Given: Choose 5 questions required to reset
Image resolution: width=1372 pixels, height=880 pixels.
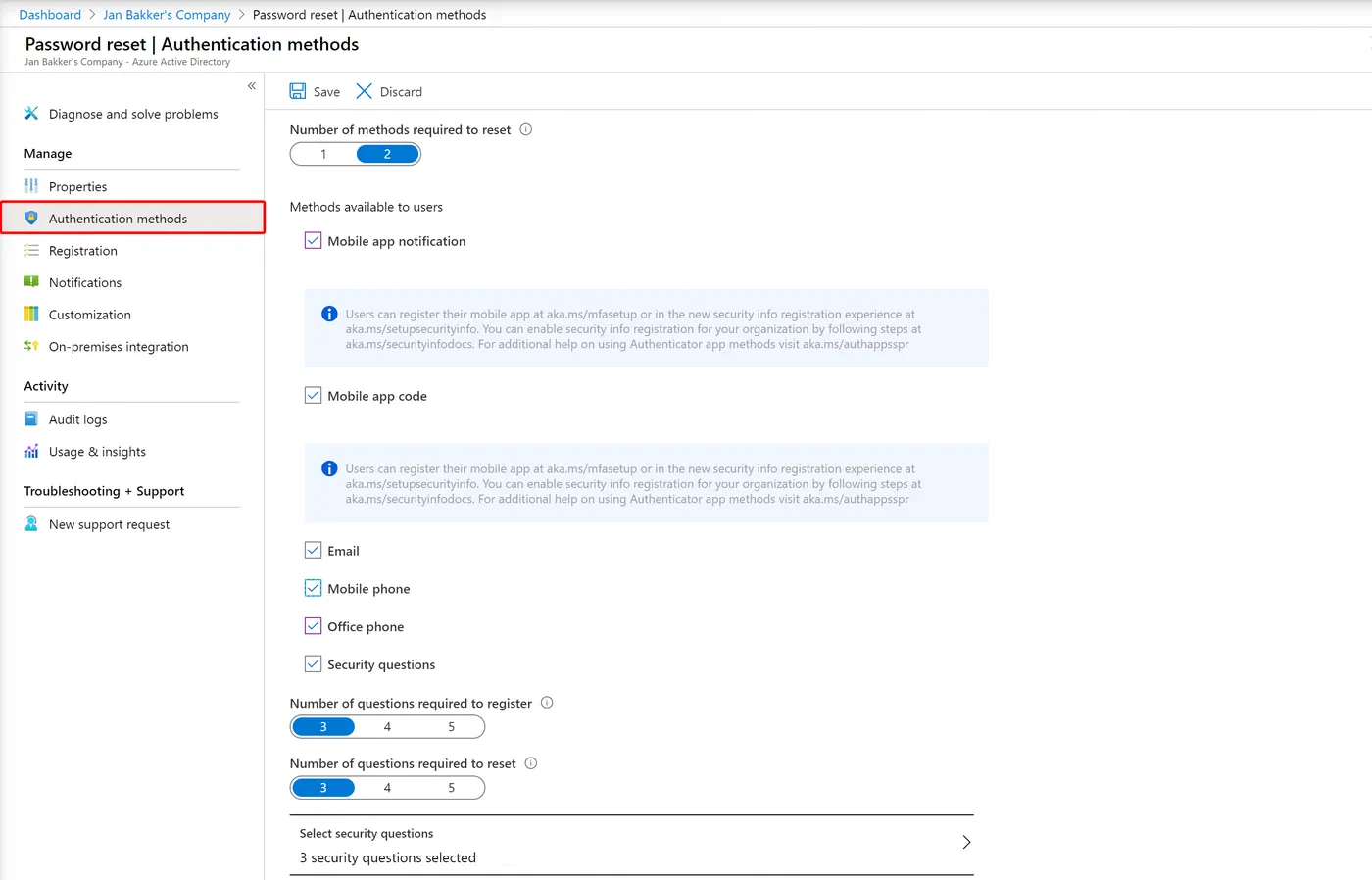Looking at the screenshot, I should pos(452,788).
